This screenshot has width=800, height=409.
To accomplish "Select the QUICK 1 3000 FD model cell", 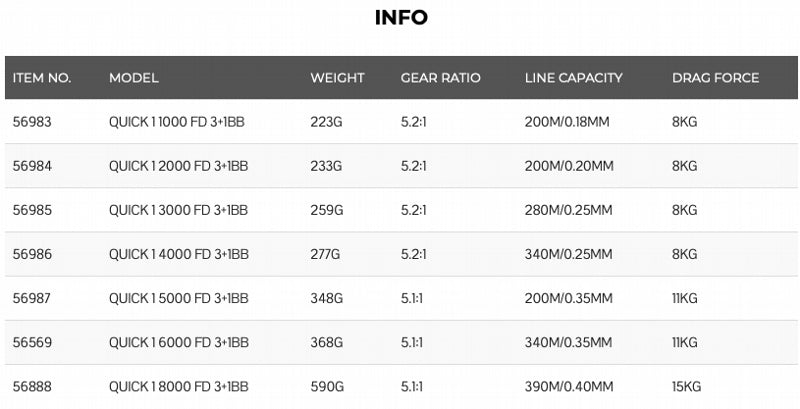I will click(178, 210).
